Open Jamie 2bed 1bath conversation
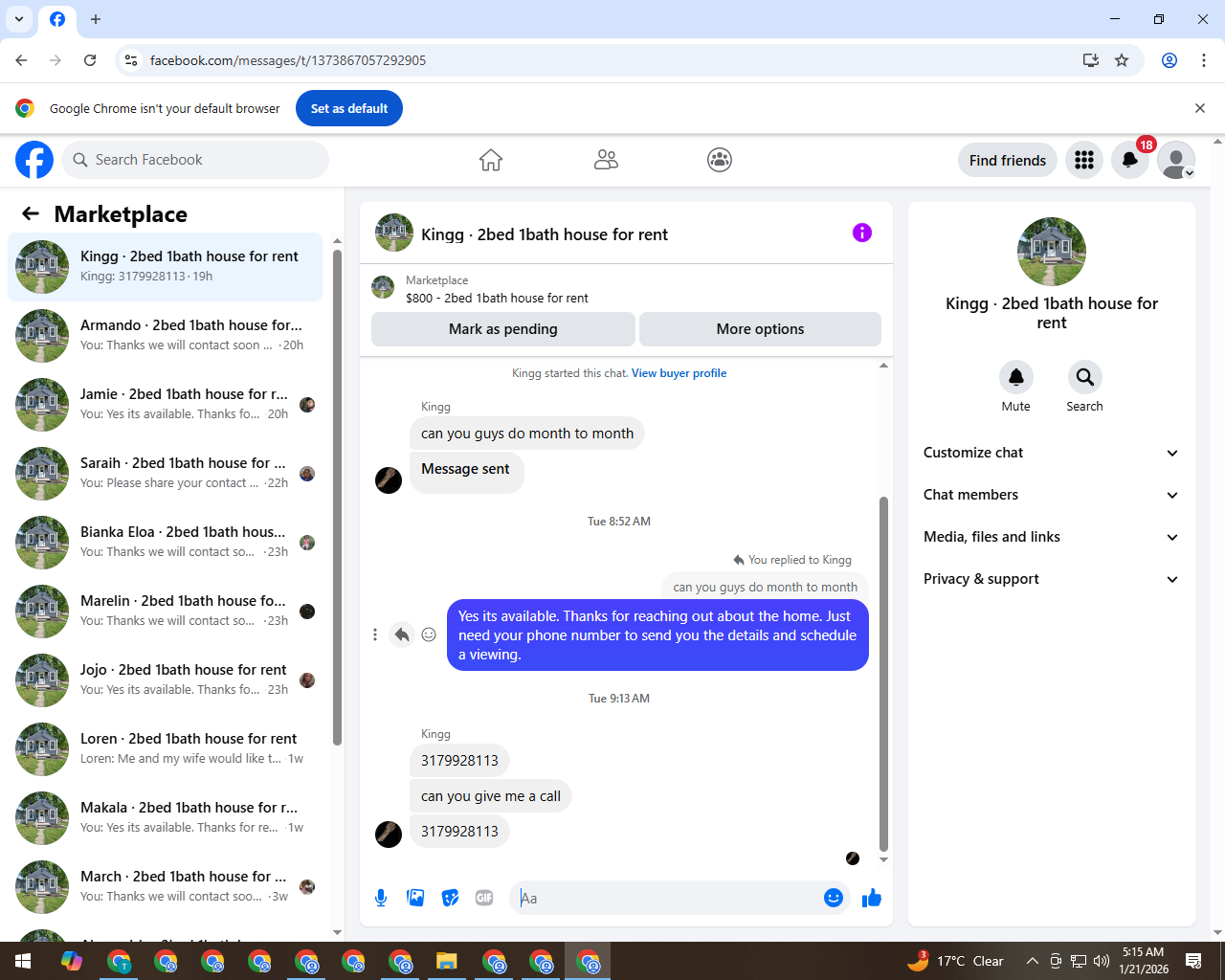 pyautogui.click(x=166, y=404)
